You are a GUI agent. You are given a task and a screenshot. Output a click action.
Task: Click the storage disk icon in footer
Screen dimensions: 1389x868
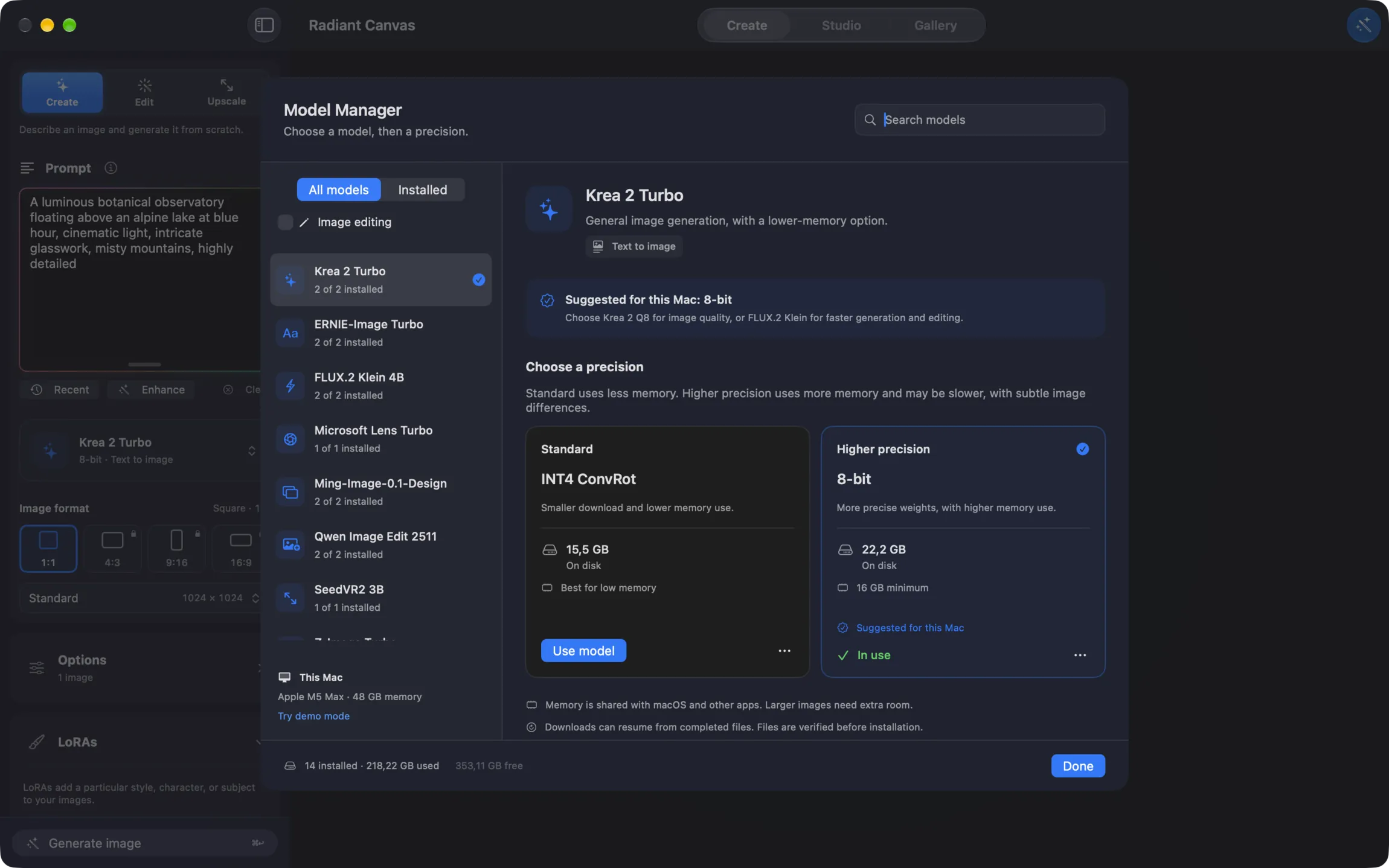coord(290,765)
